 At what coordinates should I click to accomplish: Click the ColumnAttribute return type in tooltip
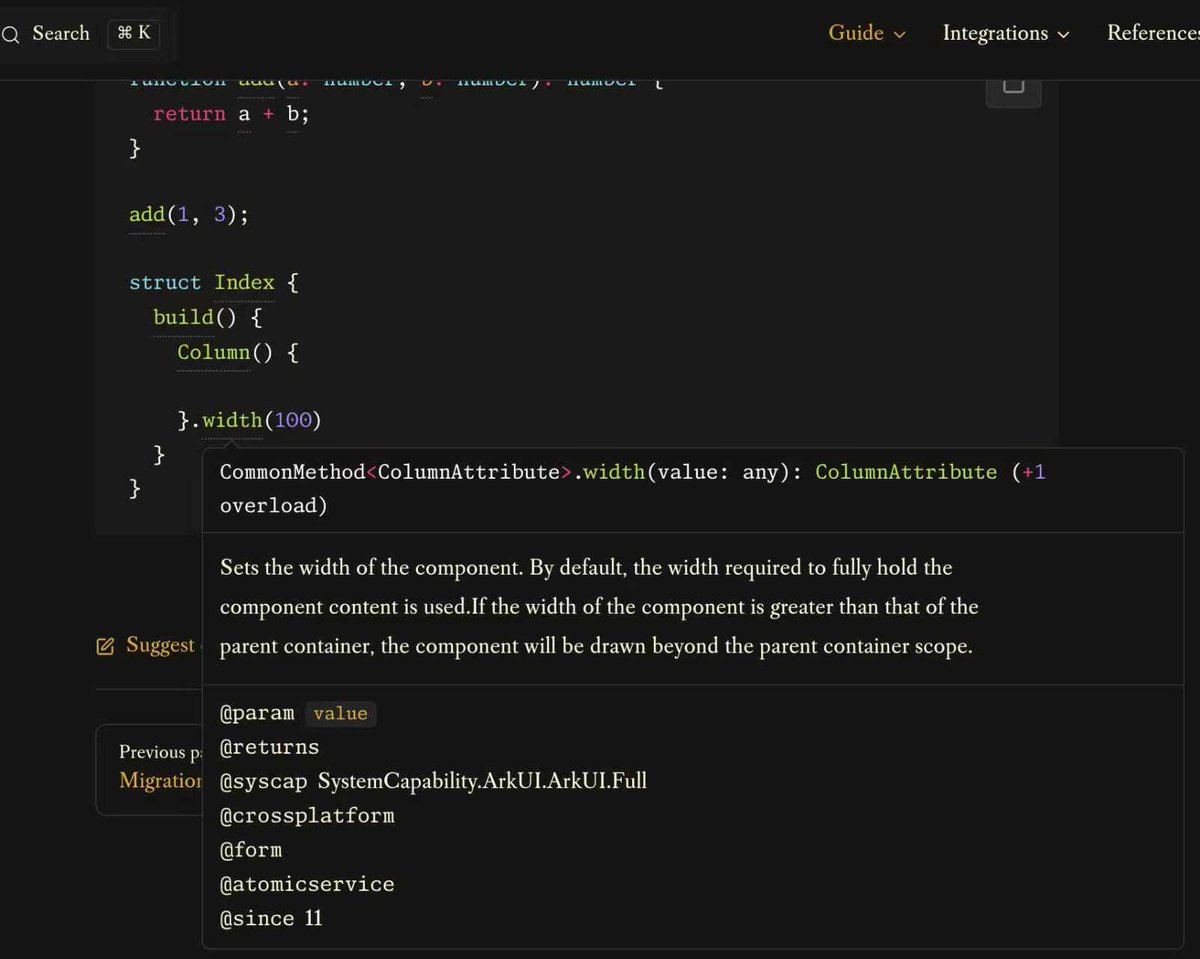pyautogui.click(x=906, y=472)
